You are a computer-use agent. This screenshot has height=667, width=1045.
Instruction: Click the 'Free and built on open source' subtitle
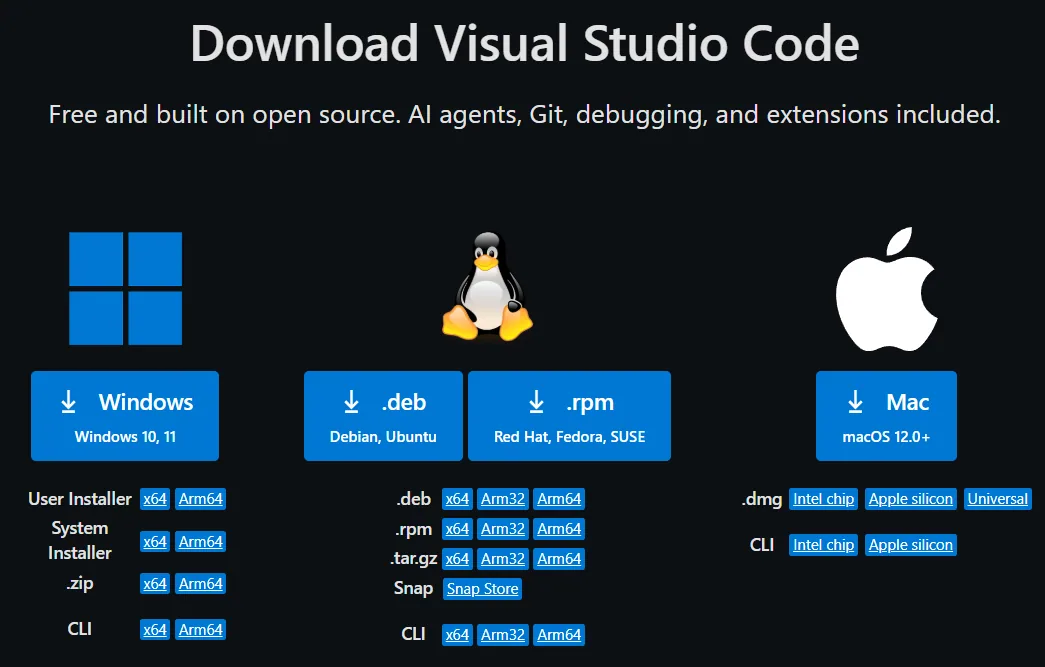click(524, 115)
